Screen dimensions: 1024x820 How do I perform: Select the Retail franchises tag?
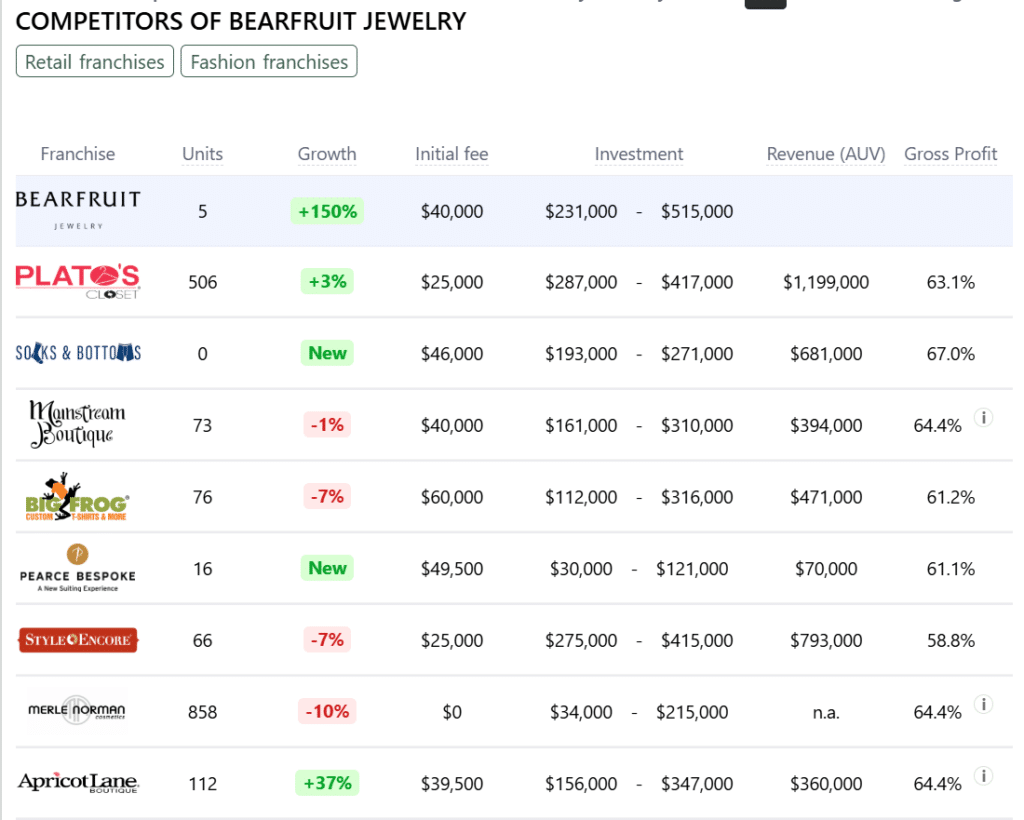pos(95,61)
